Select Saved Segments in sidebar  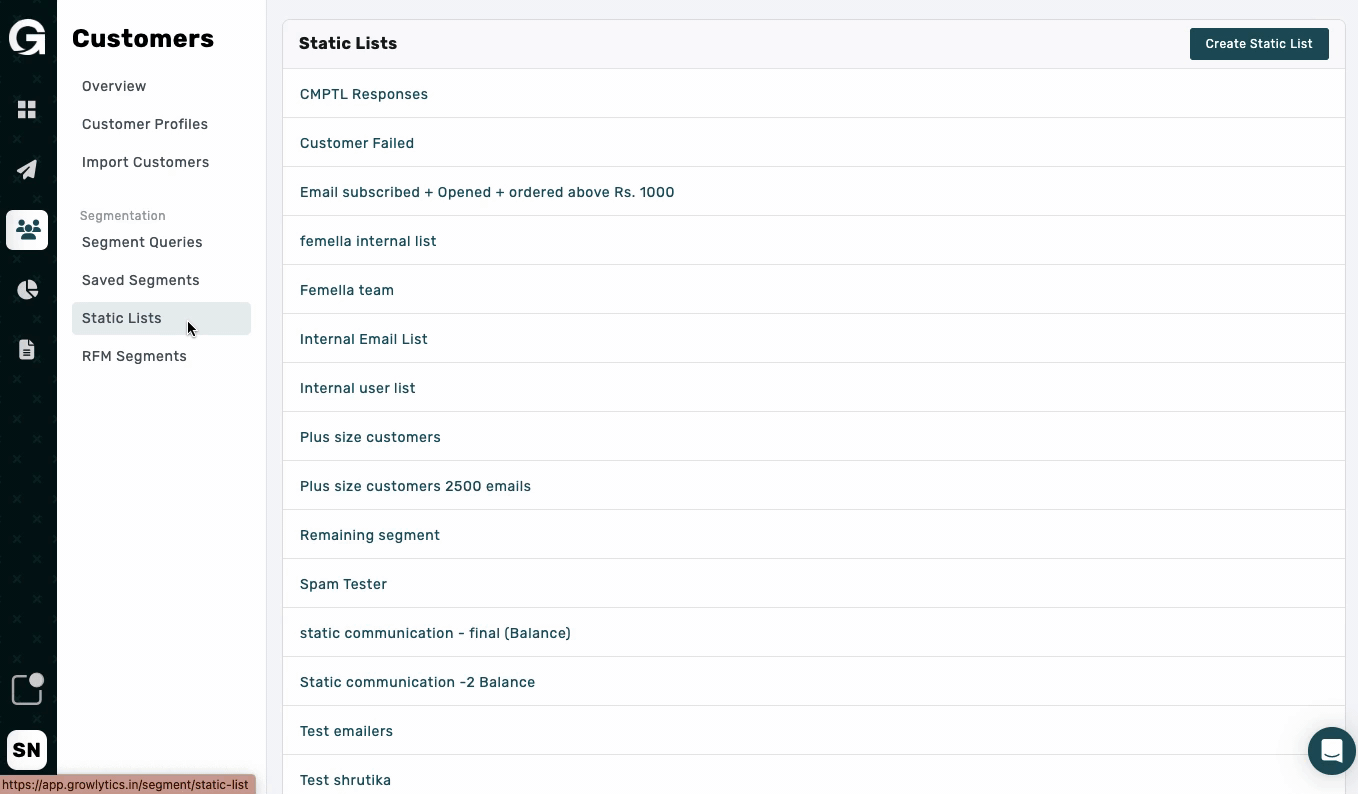click(140, 280)
